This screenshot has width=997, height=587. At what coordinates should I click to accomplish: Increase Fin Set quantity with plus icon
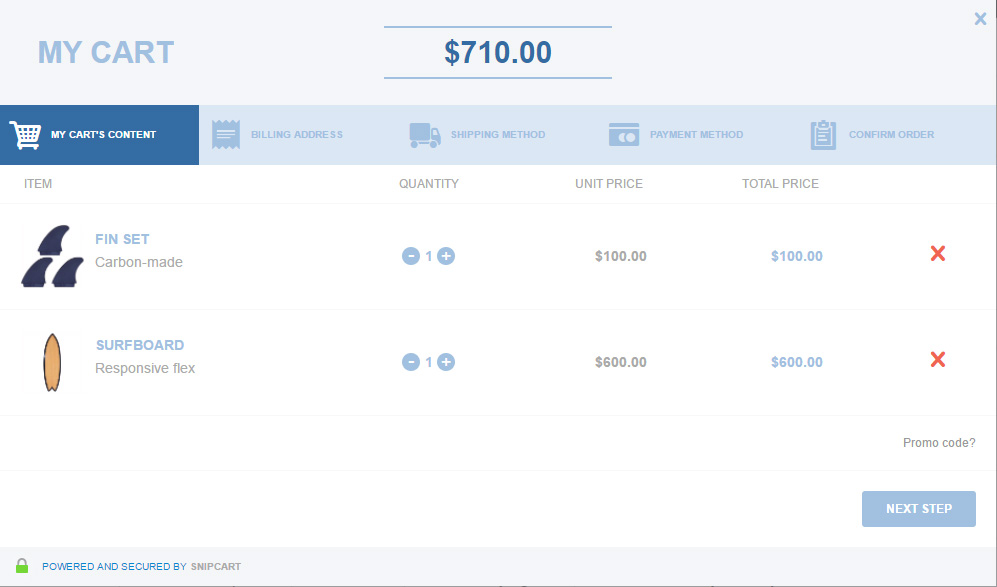446,256
